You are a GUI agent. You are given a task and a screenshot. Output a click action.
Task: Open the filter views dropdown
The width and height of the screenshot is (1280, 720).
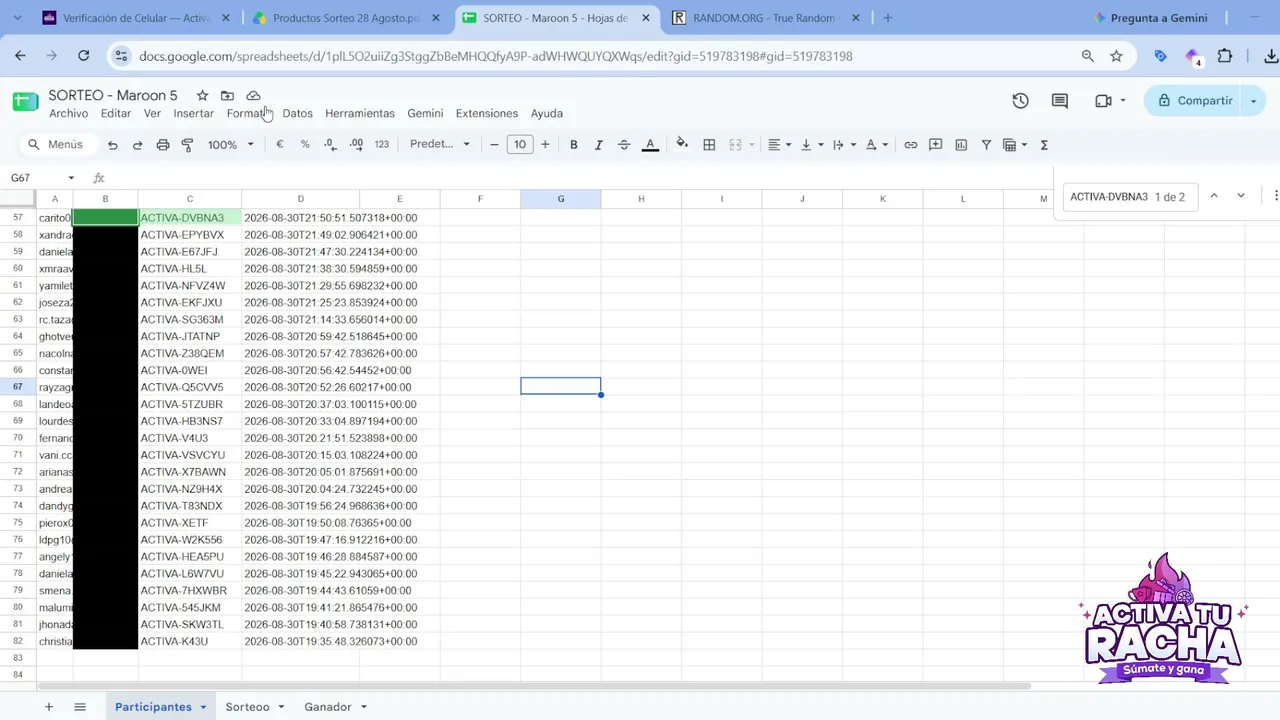point(1014,145)
